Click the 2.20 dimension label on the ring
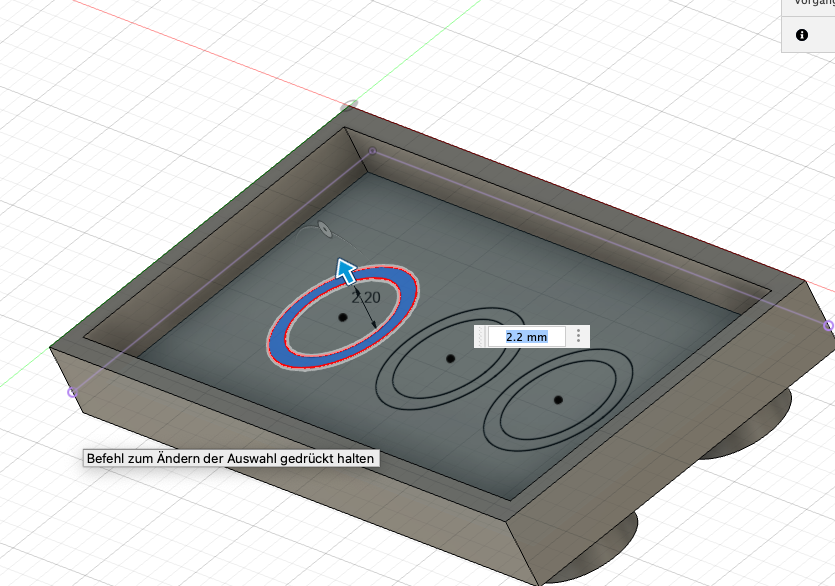The image size is (835, 586). click(366, 297)
